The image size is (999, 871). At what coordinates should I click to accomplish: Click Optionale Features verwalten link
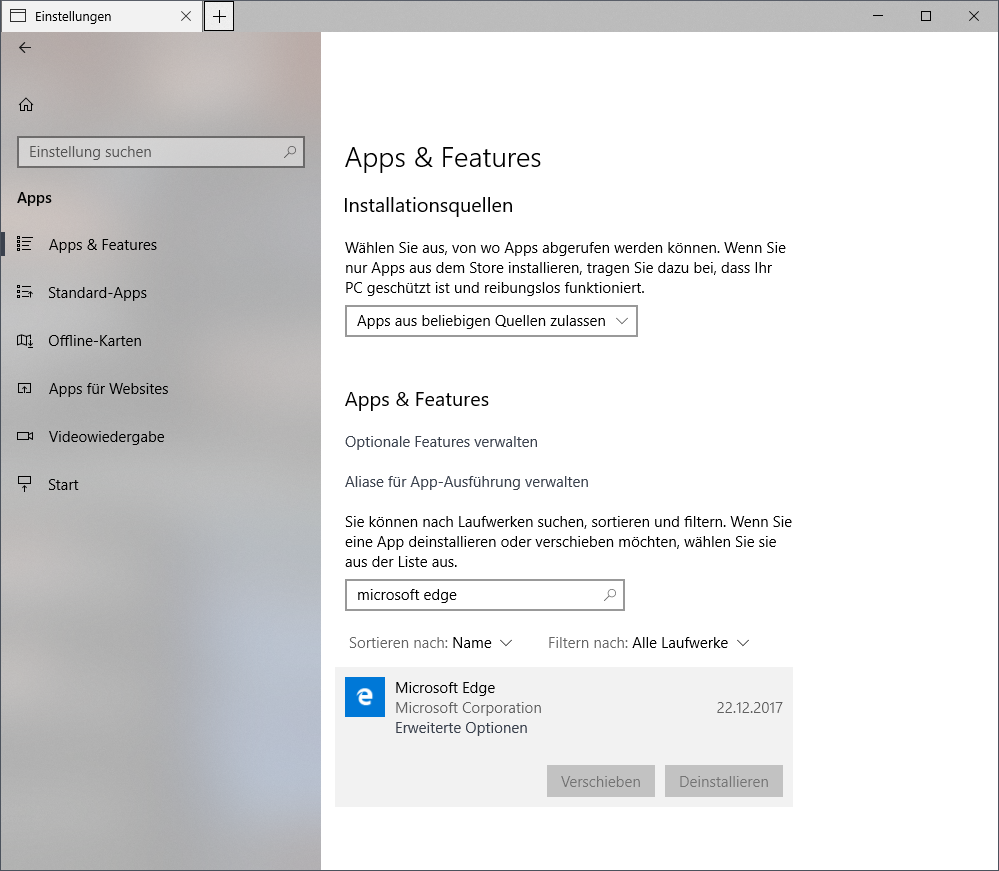441,442
